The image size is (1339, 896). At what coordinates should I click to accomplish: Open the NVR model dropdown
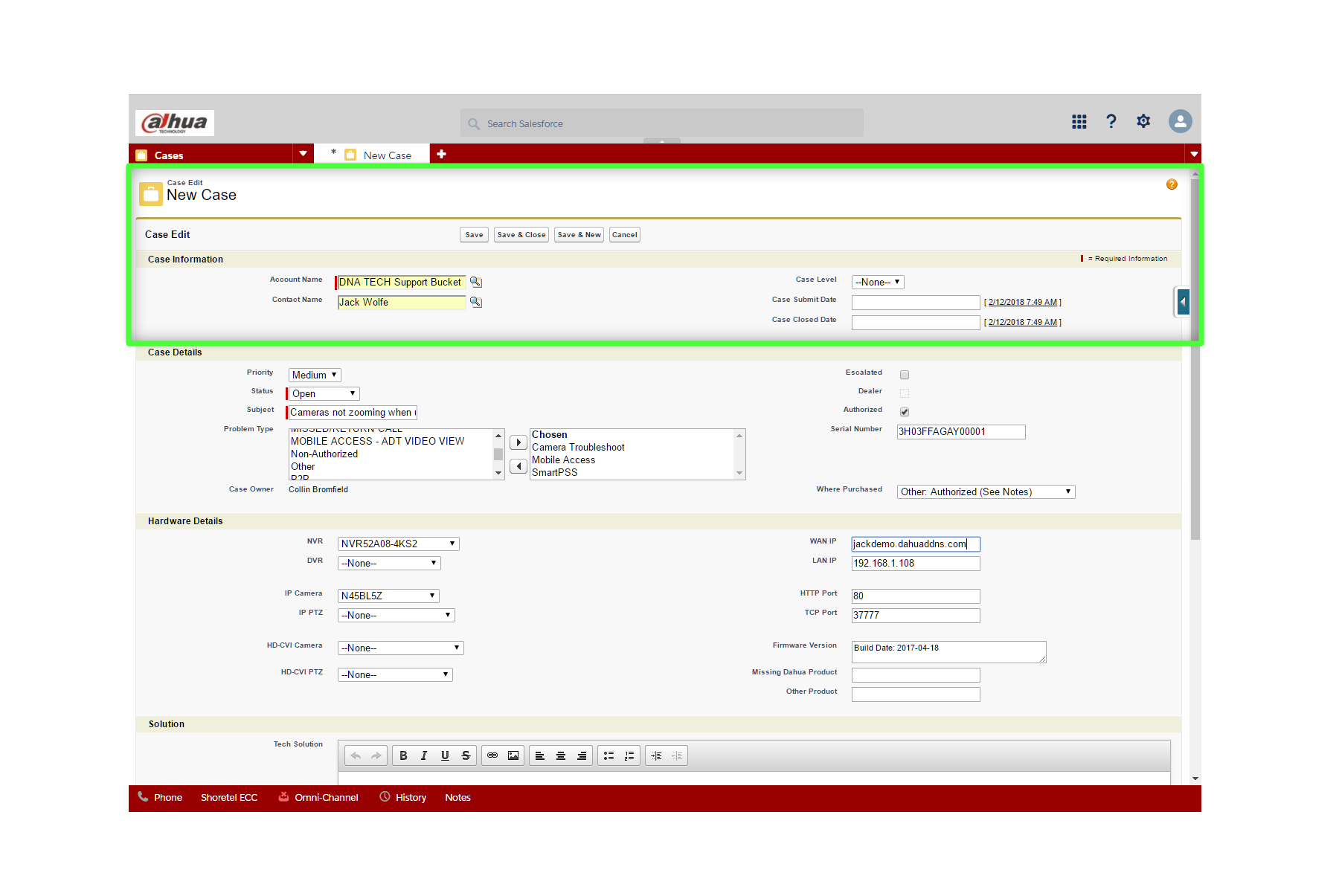tap(399, 544)
